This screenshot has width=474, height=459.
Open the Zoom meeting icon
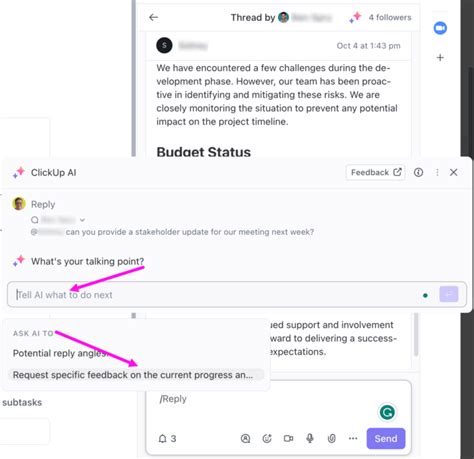click(440, 28)
